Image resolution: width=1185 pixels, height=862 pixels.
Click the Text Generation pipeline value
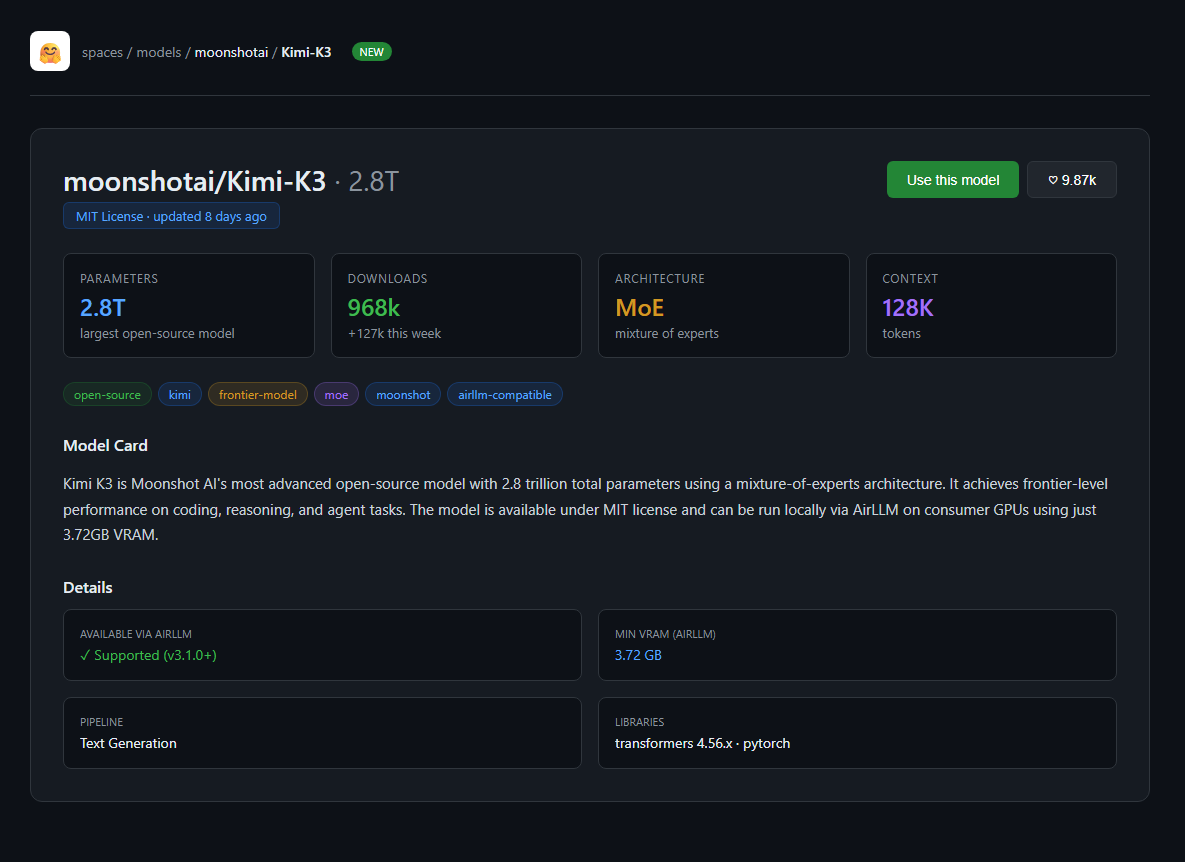[128, 743]
